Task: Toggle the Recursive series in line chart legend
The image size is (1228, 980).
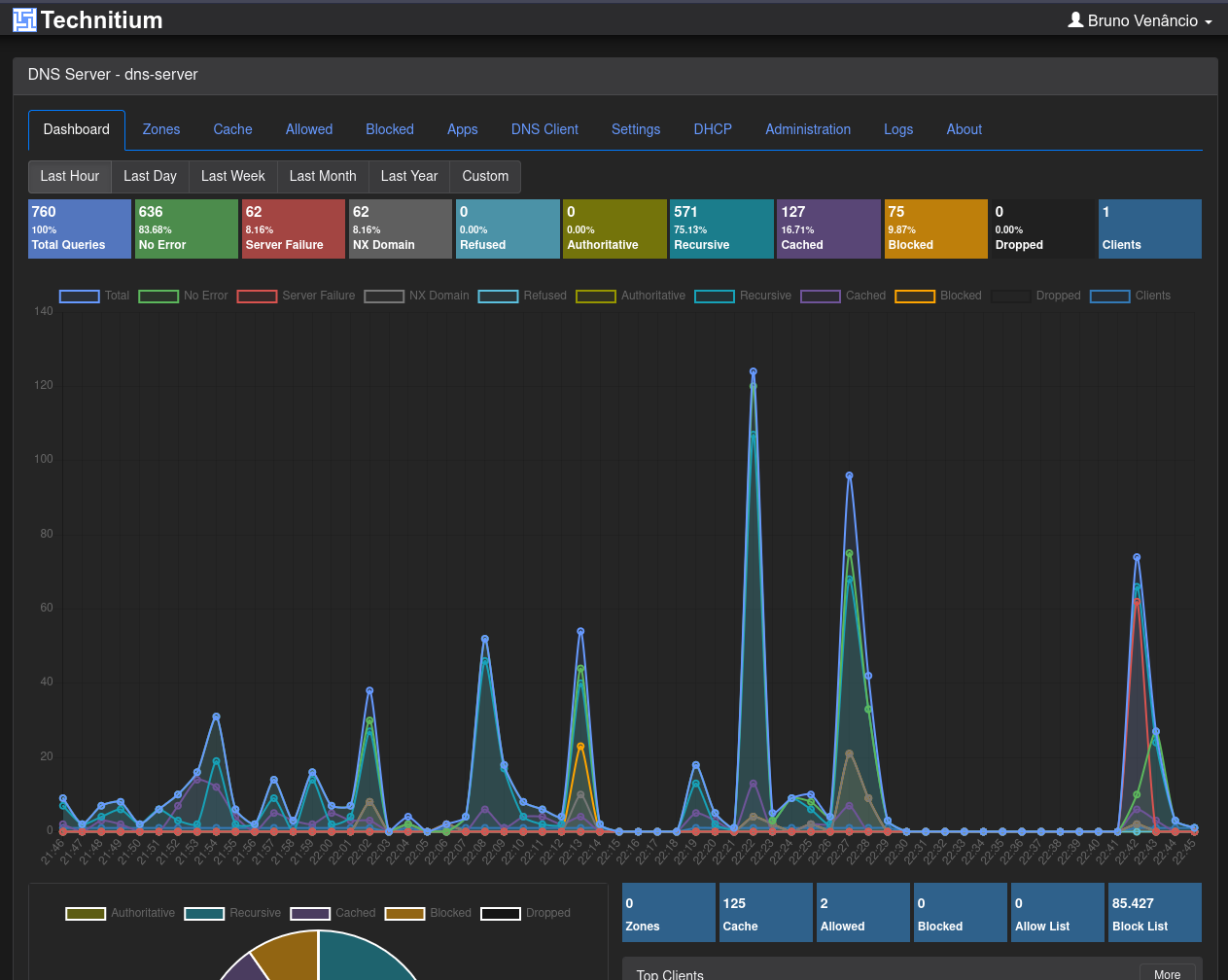Action: pyautogui.click(x=743, y=296)
